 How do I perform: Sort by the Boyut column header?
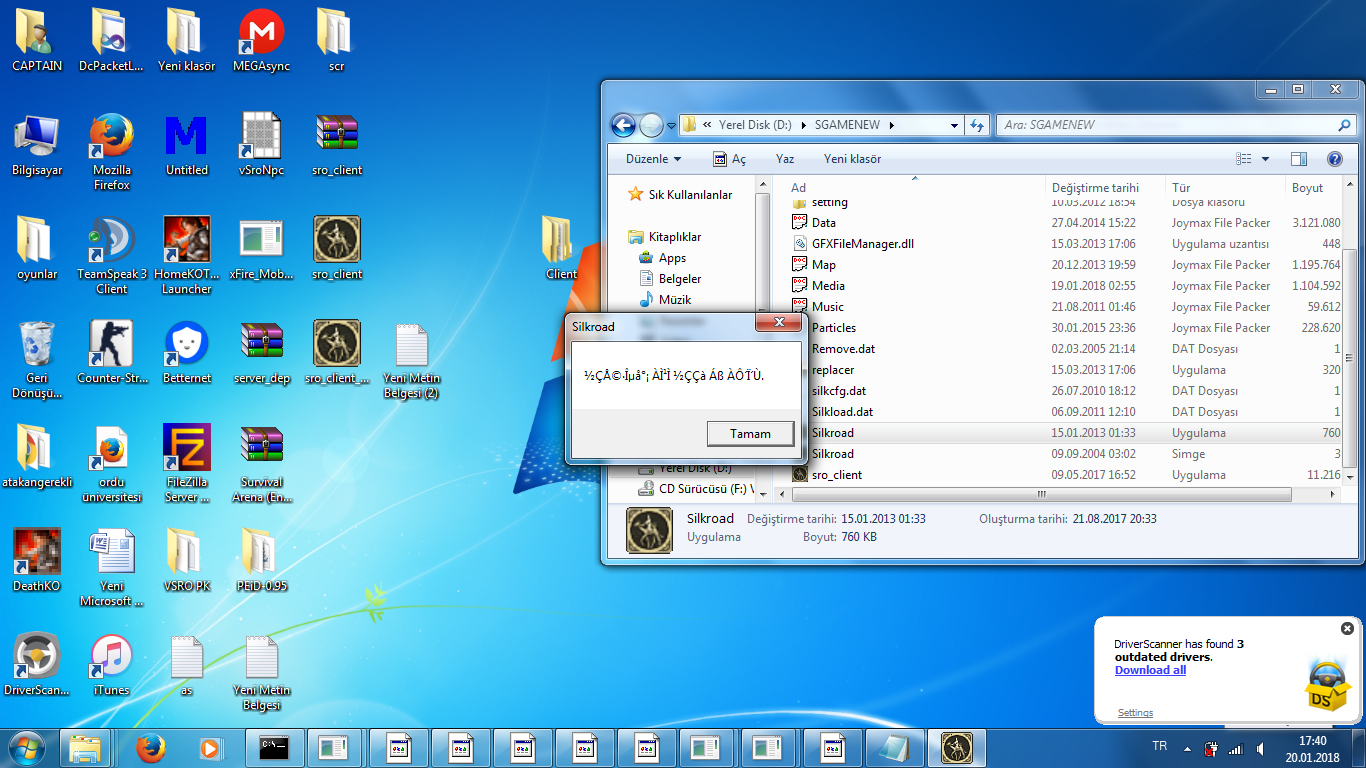(1307, 187)
